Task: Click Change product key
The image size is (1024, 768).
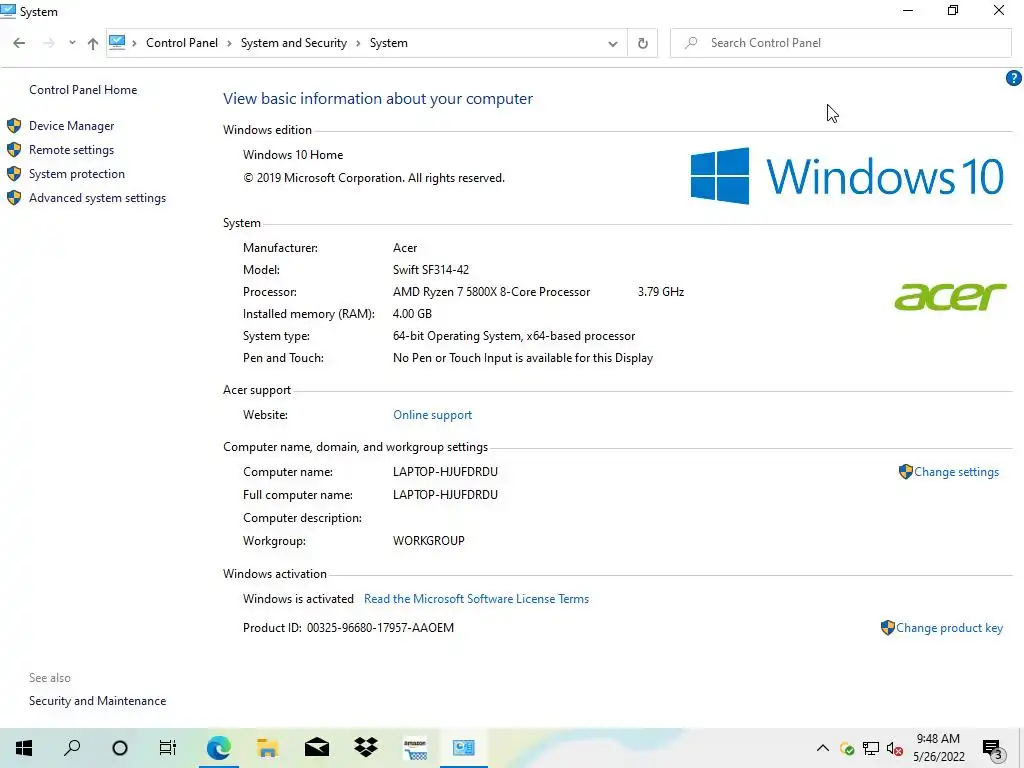Action: tap(949, 628)
